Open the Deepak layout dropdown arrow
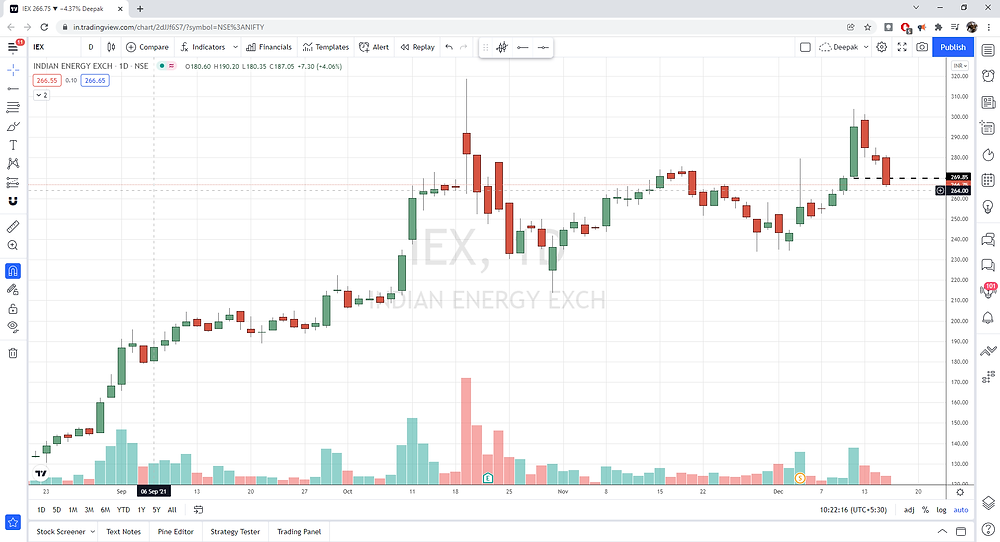 click(x=866, y=47)
